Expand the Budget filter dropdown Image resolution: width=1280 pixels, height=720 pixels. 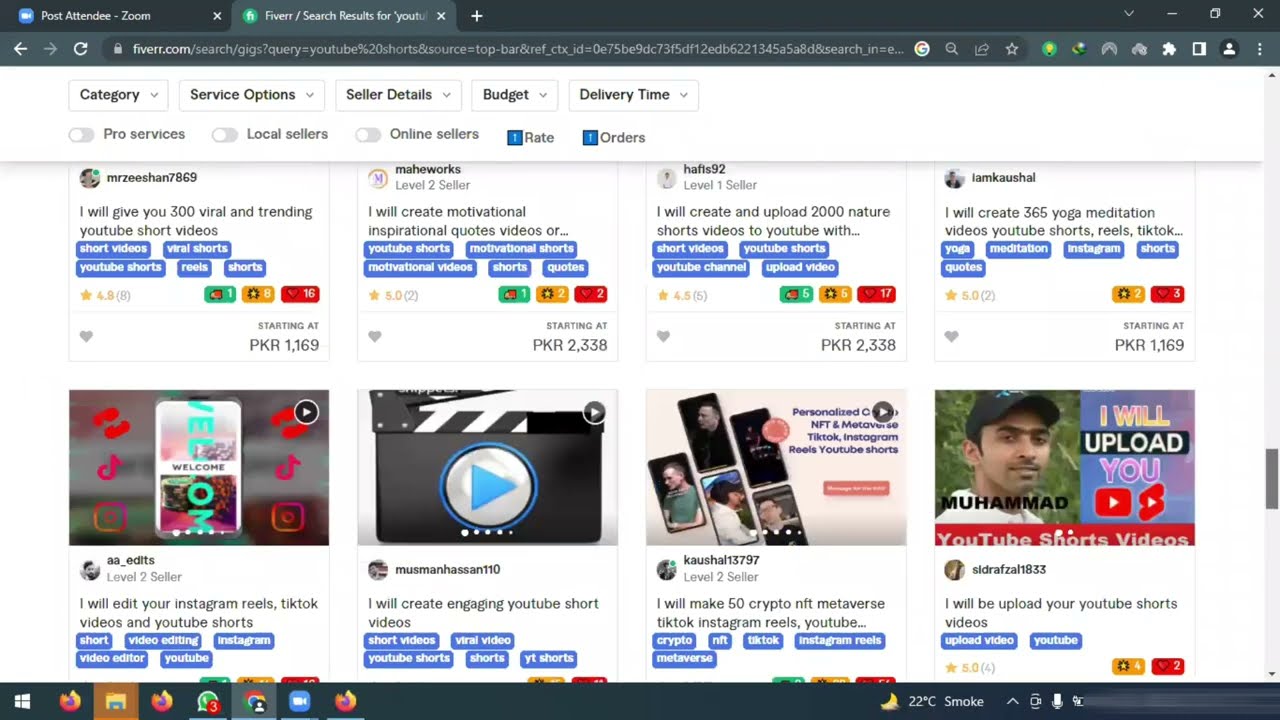515,95
